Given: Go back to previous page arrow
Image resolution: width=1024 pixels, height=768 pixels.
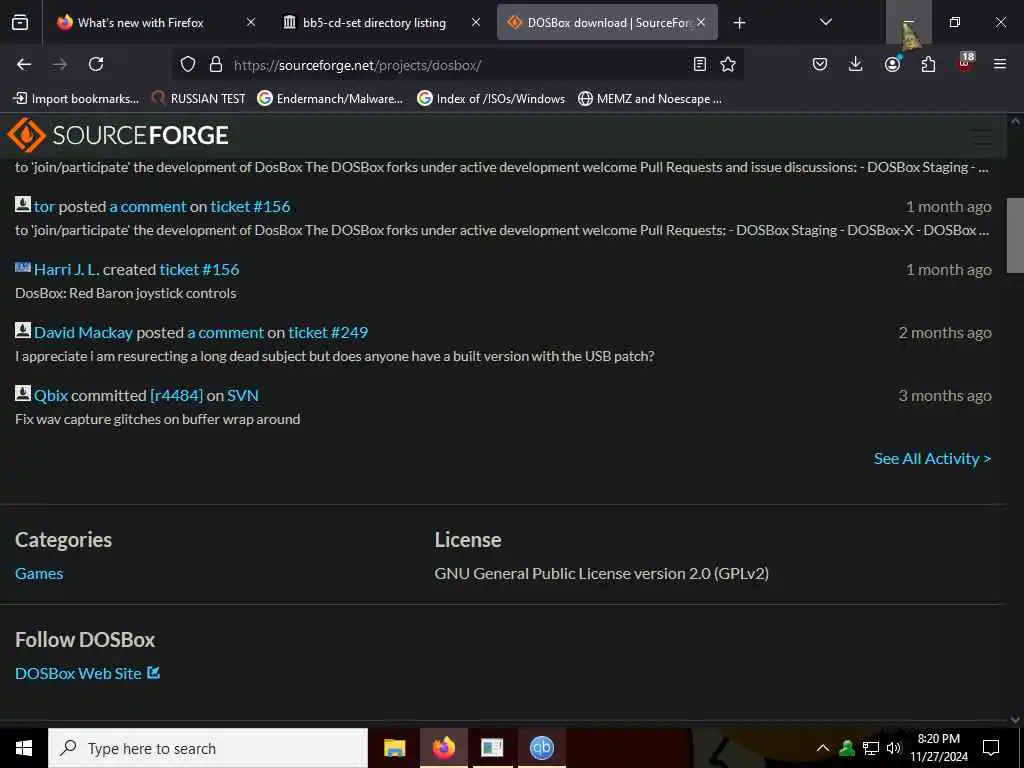Looking at the screenshot, I should (24, 64).
